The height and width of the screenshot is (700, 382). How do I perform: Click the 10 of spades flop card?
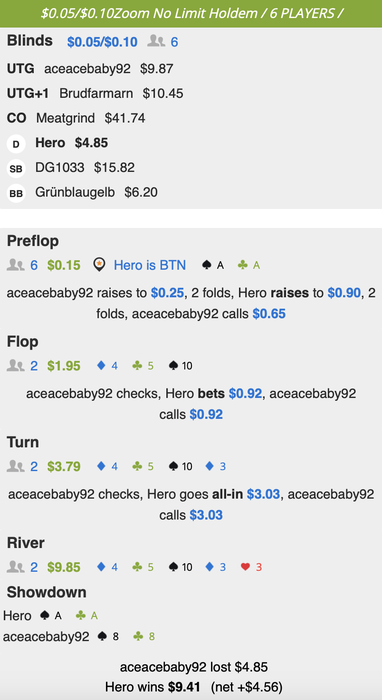point(181,366)
